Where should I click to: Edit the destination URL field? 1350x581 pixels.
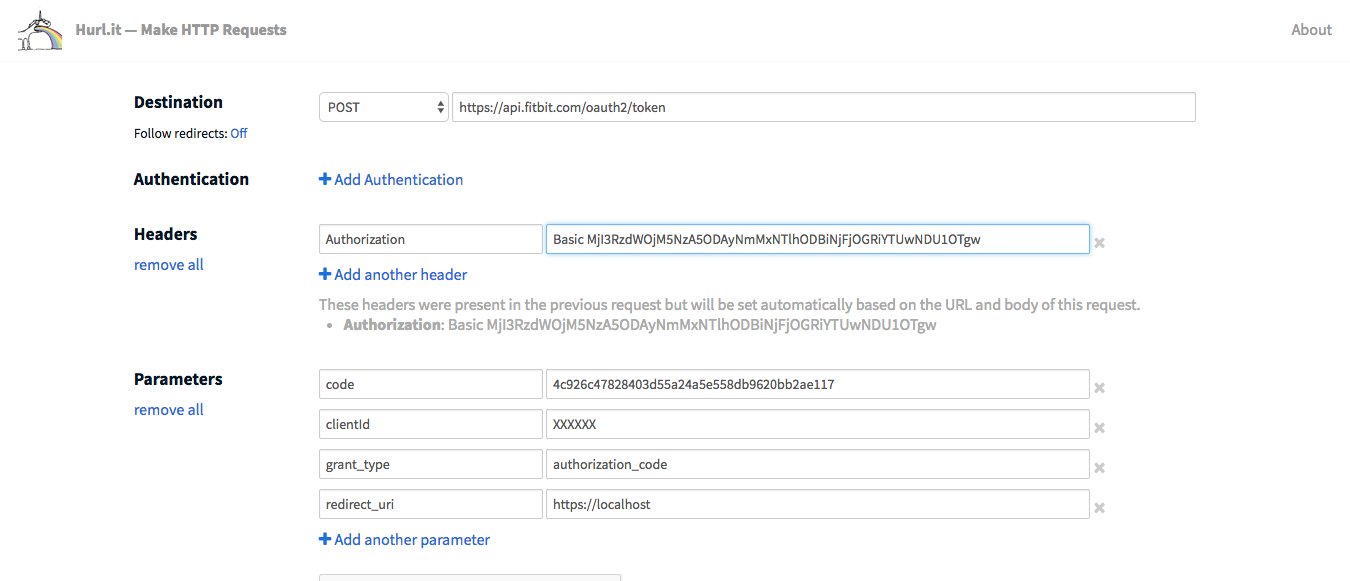pos(824,107)
